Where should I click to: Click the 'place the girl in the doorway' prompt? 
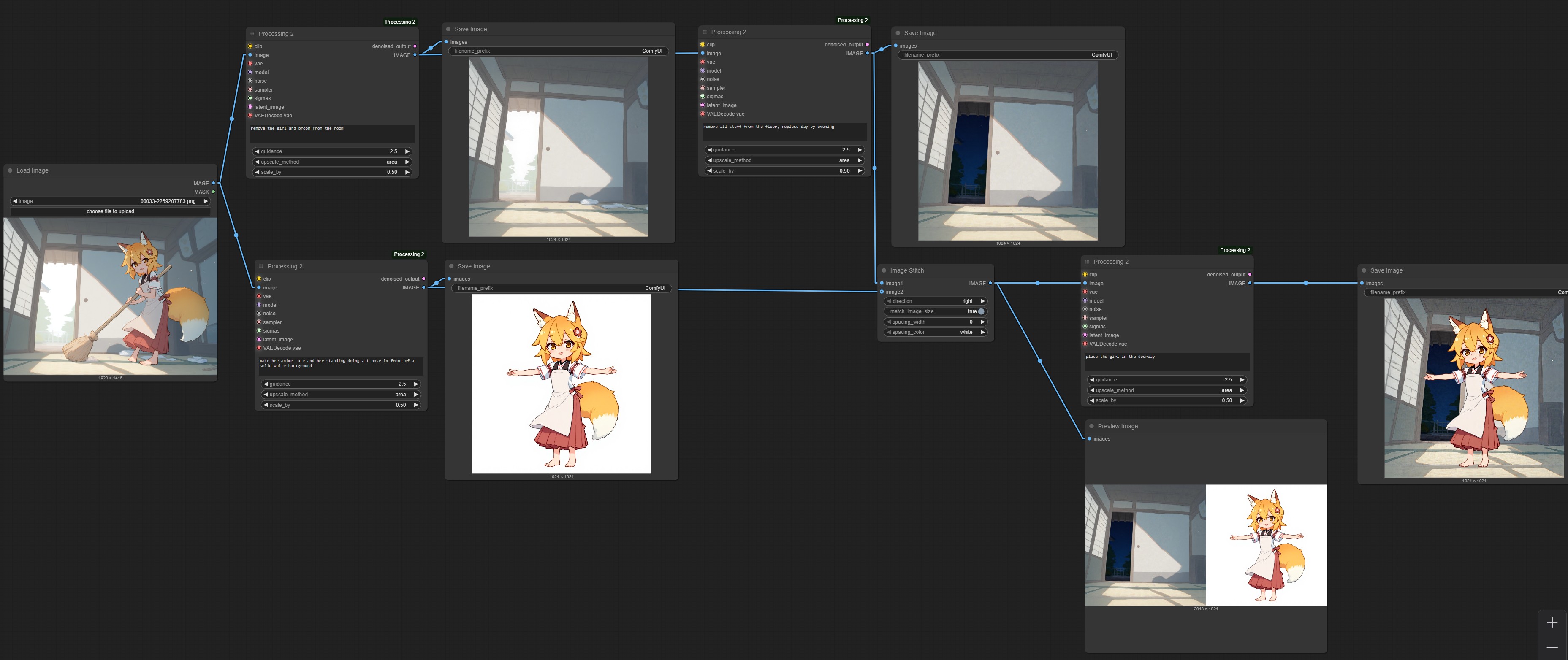pos(1166,361)
